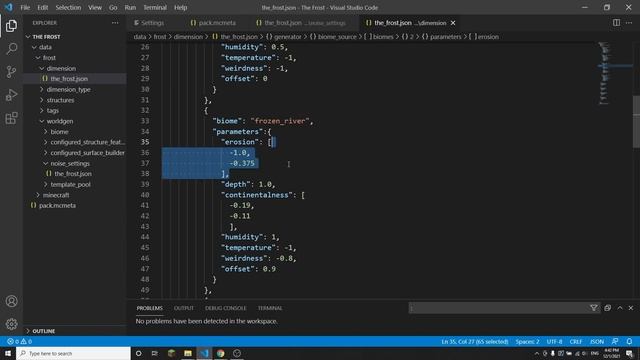Open the Search view in activity bar

pyautogui.click(x=11, y=49)
